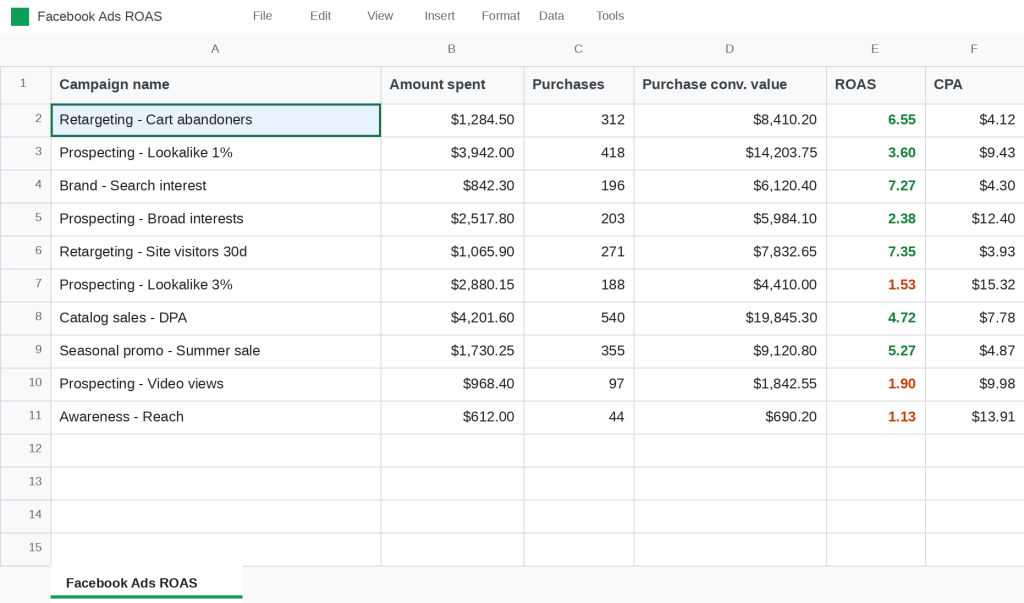Click conversion value $19,845.30
The width and height of the screenshot is (1024, 603).
[729, 318]
